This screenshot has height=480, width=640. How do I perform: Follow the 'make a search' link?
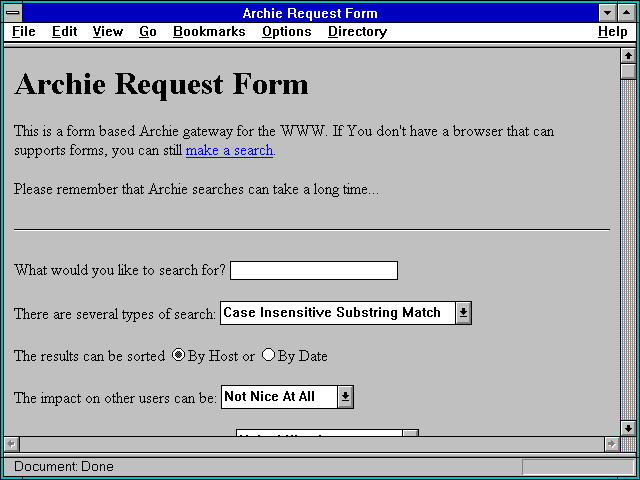tap(229, 151)
